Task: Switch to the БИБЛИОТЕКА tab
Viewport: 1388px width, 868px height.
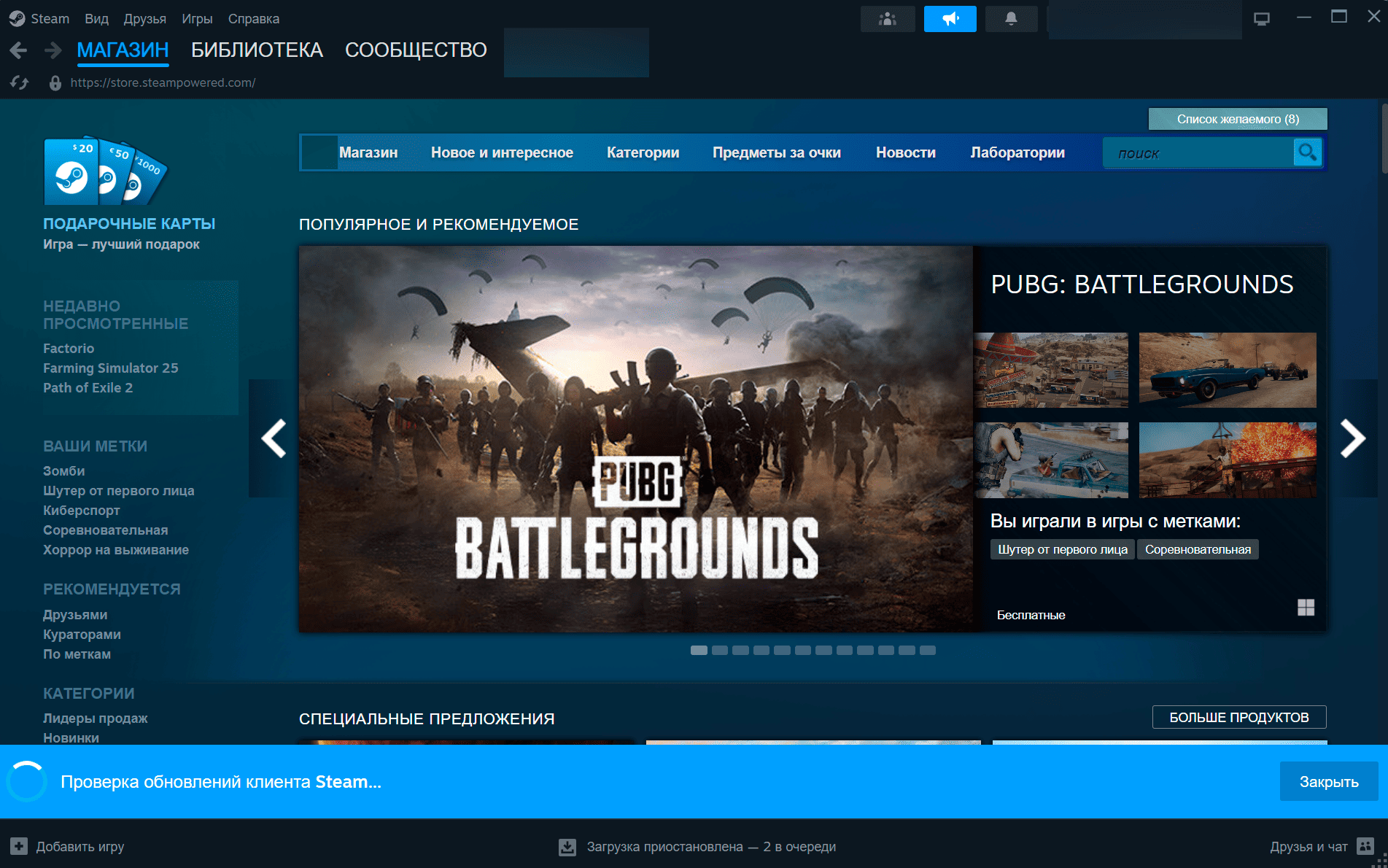Action: click(257, 50)
